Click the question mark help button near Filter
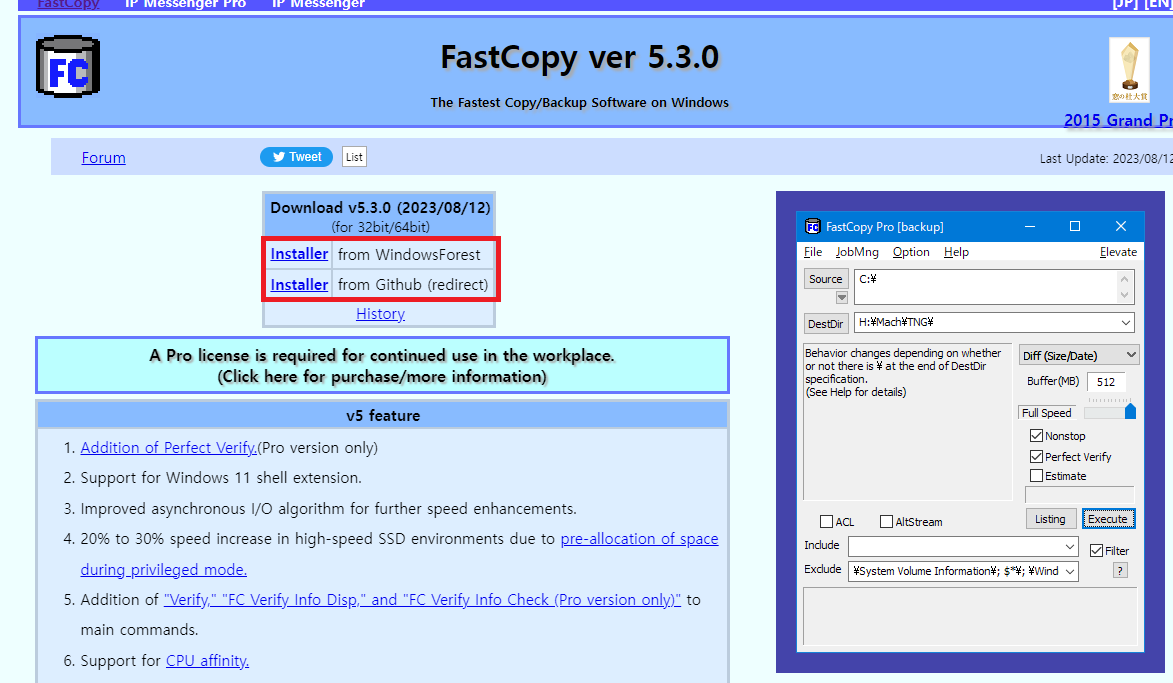This screenshot has height=683, width=1173. tap(1120, 571)
